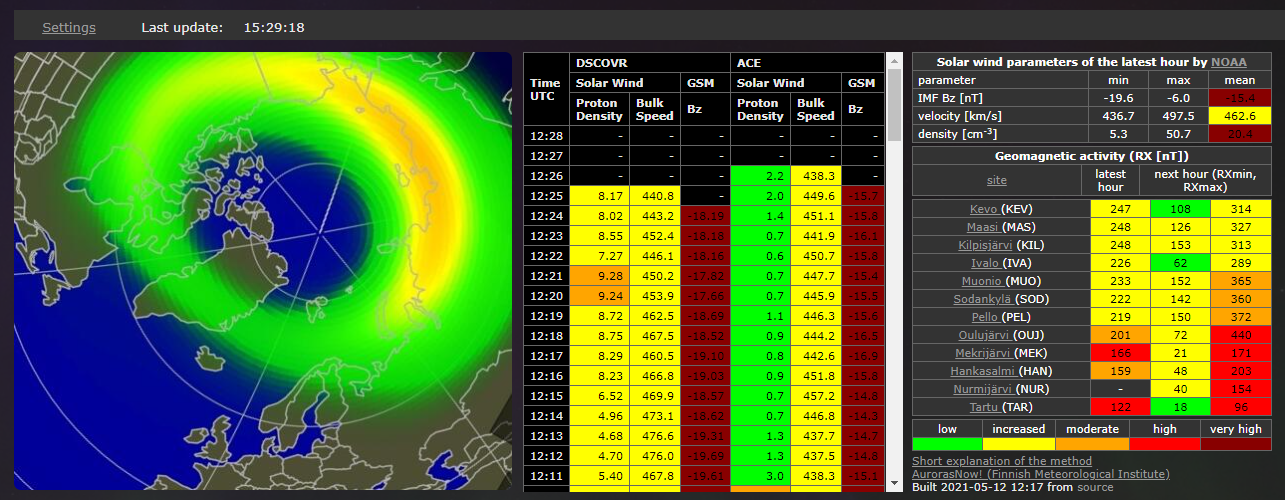Viewport: 1285px width, 500px height.
Task: Open the NOAA link in header
Action: tap(1229, 62)
